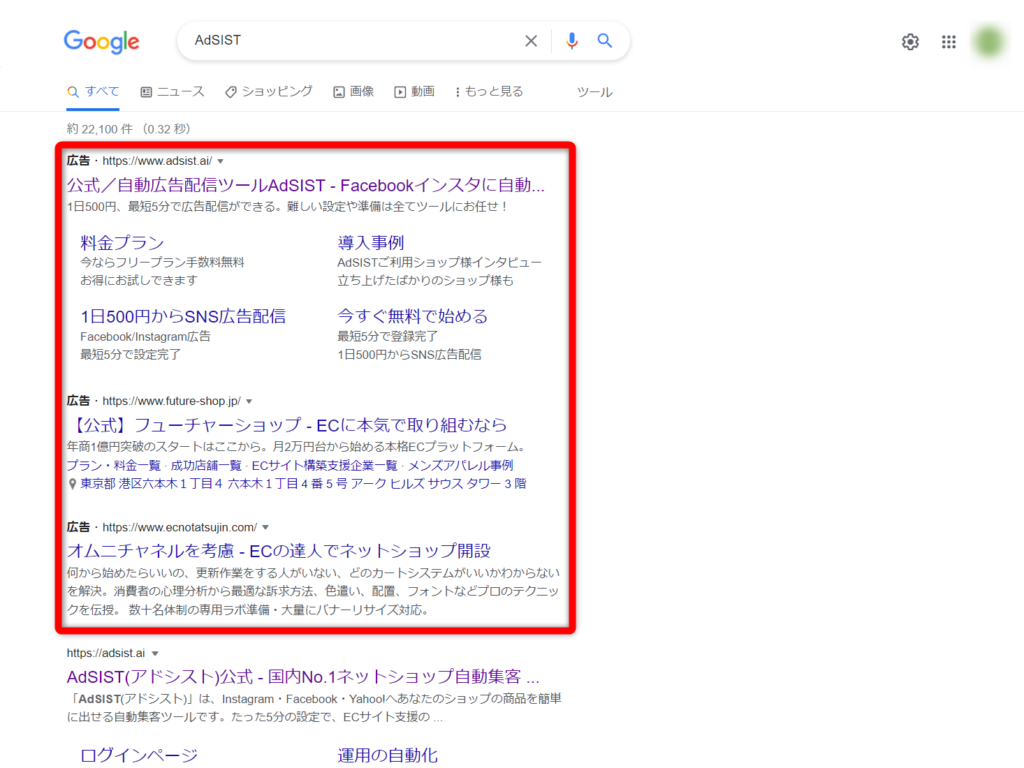This screenshot has width=1024, height=768.
Task: Open the 【公式】フューチャーショップ ad headline
Action: tap(287, 425)
